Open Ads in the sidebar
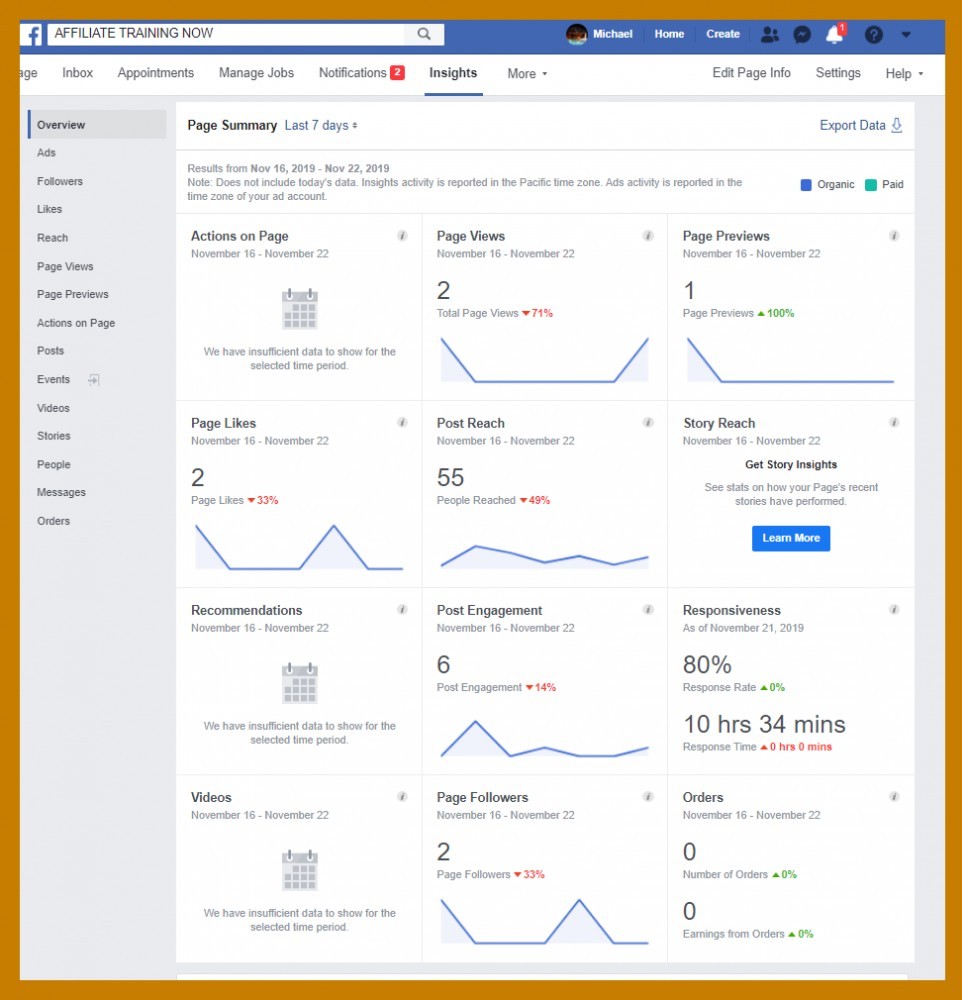This screenshot has height=1000, width=962. pos(46,153)
